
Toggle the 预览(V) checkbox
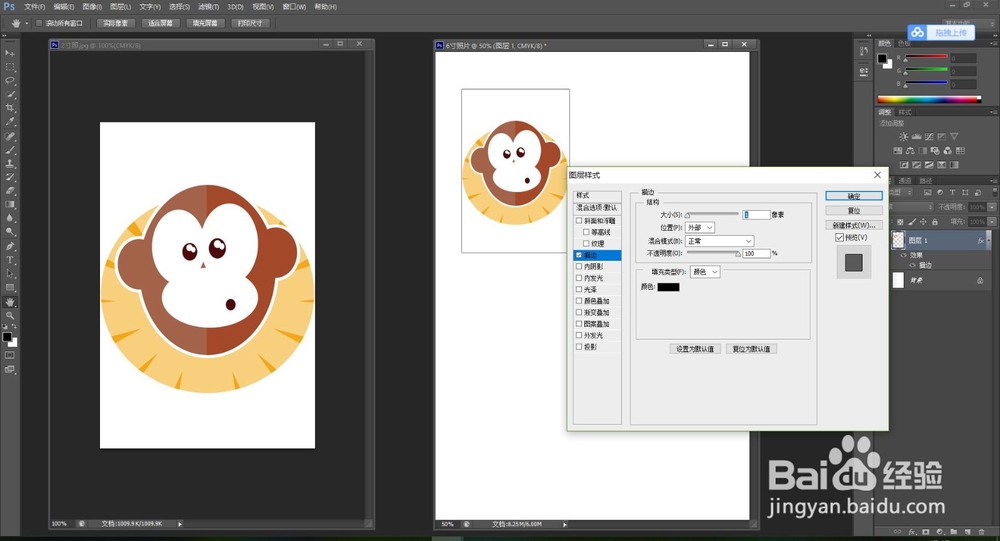[839, 237]
